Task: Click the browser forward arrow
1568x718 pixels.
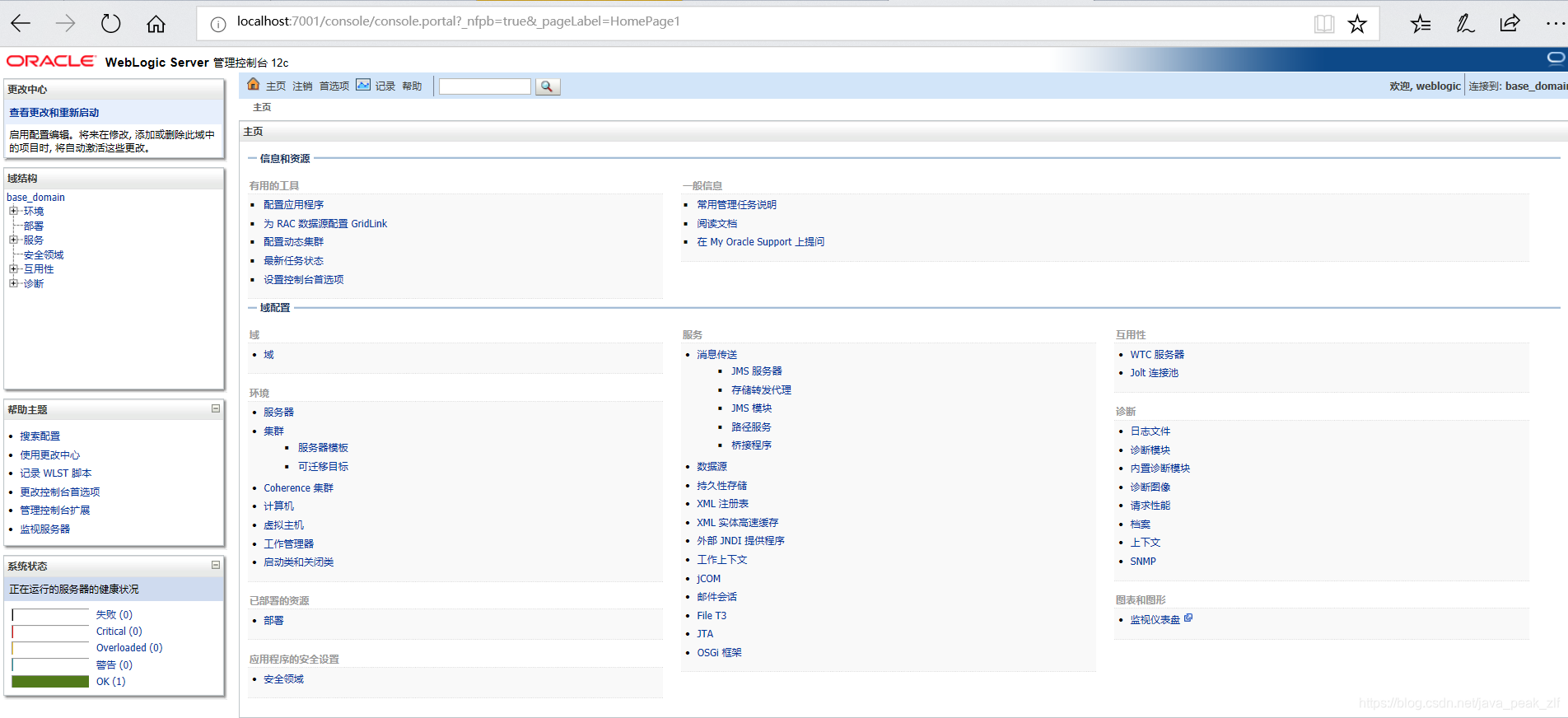Action: point(65,24)
